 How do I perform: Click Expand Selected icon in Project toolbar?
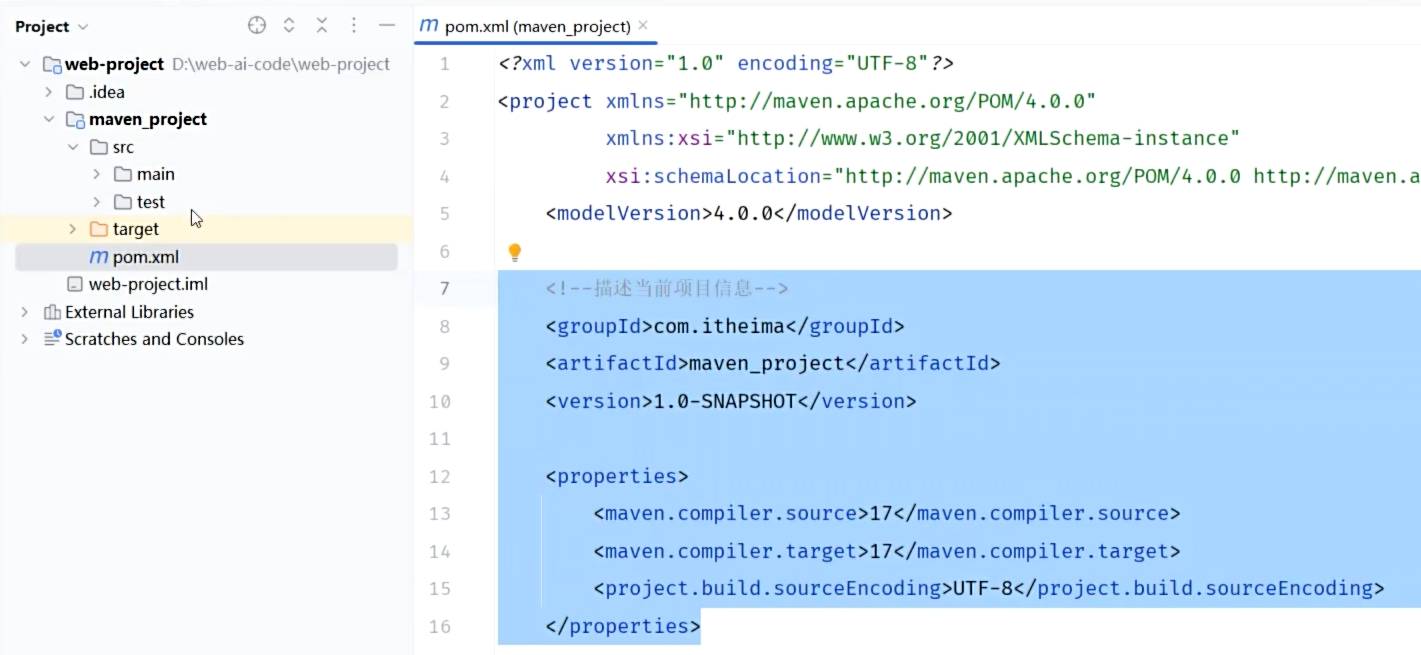[x=289, y=26]
